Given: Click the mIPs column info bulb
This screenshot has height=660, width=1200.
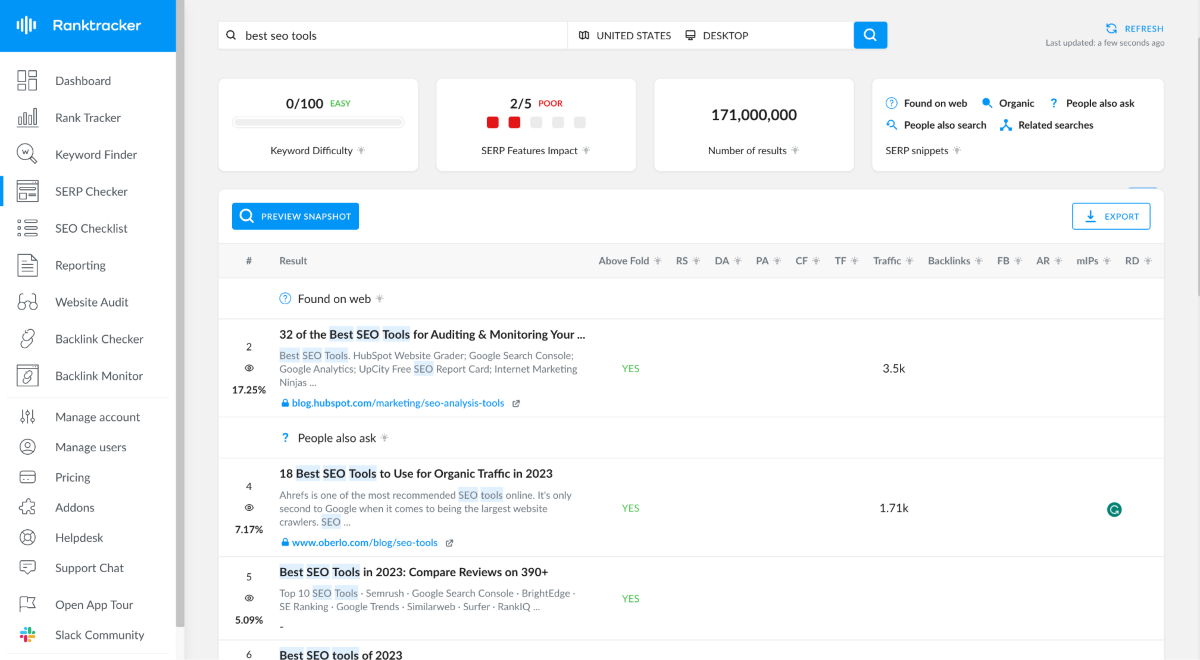Looking at the screenshot, I should coord(1107,261).
